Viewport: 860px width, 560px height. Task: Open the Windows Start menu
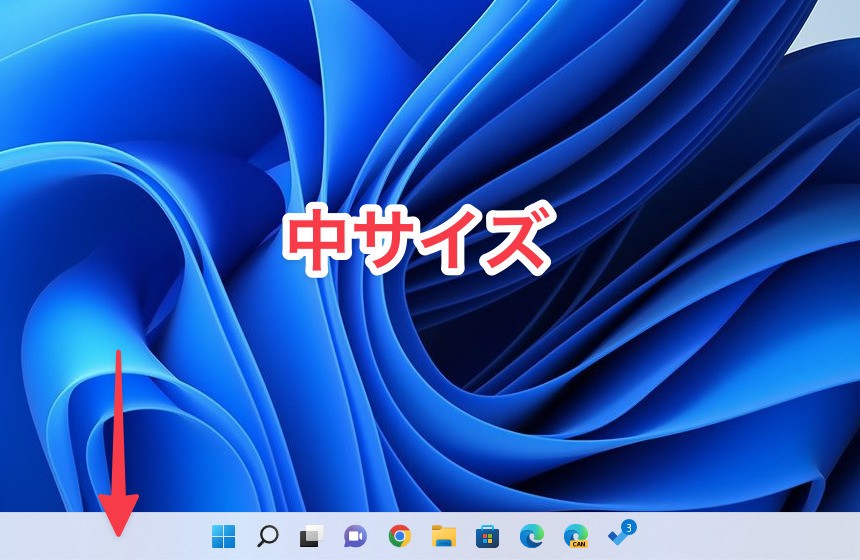(x=223, y=536)
